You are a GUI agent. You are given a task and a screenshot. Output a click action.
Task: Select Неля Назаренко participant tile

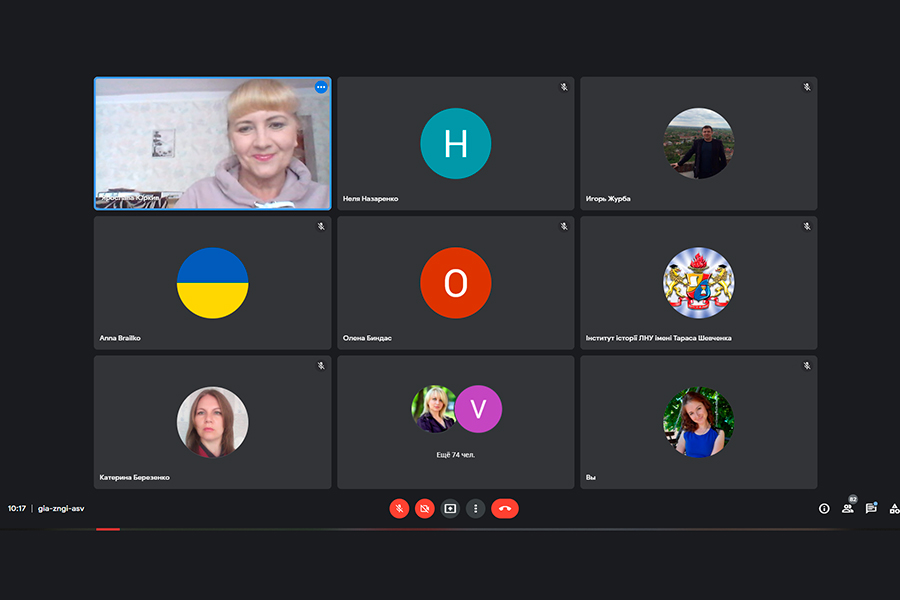pyautogui.click(x=456, y=144)
